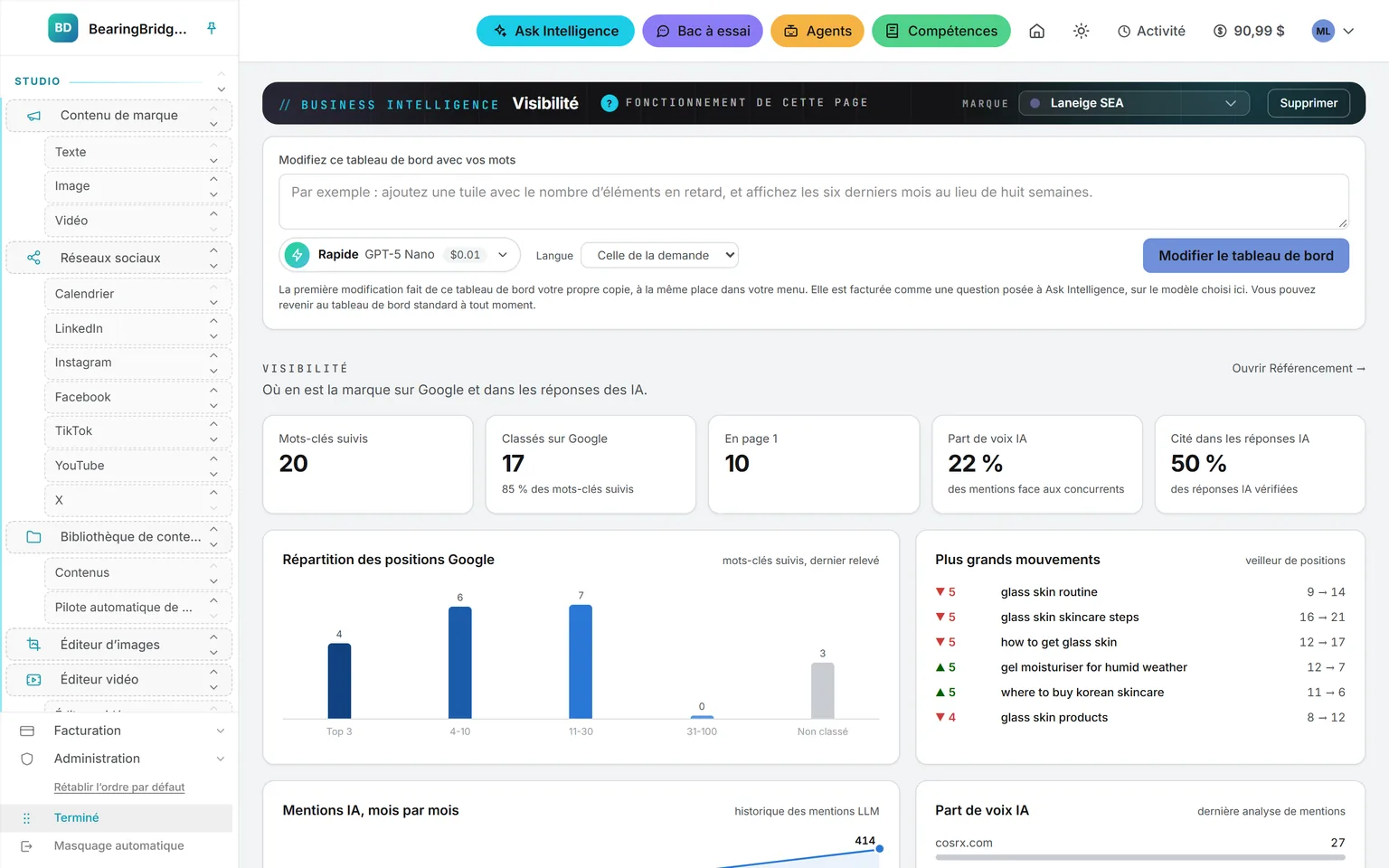Click 'where to buy korean skincare' row
Screen dimensions: 1389x868
(1140, 693)
